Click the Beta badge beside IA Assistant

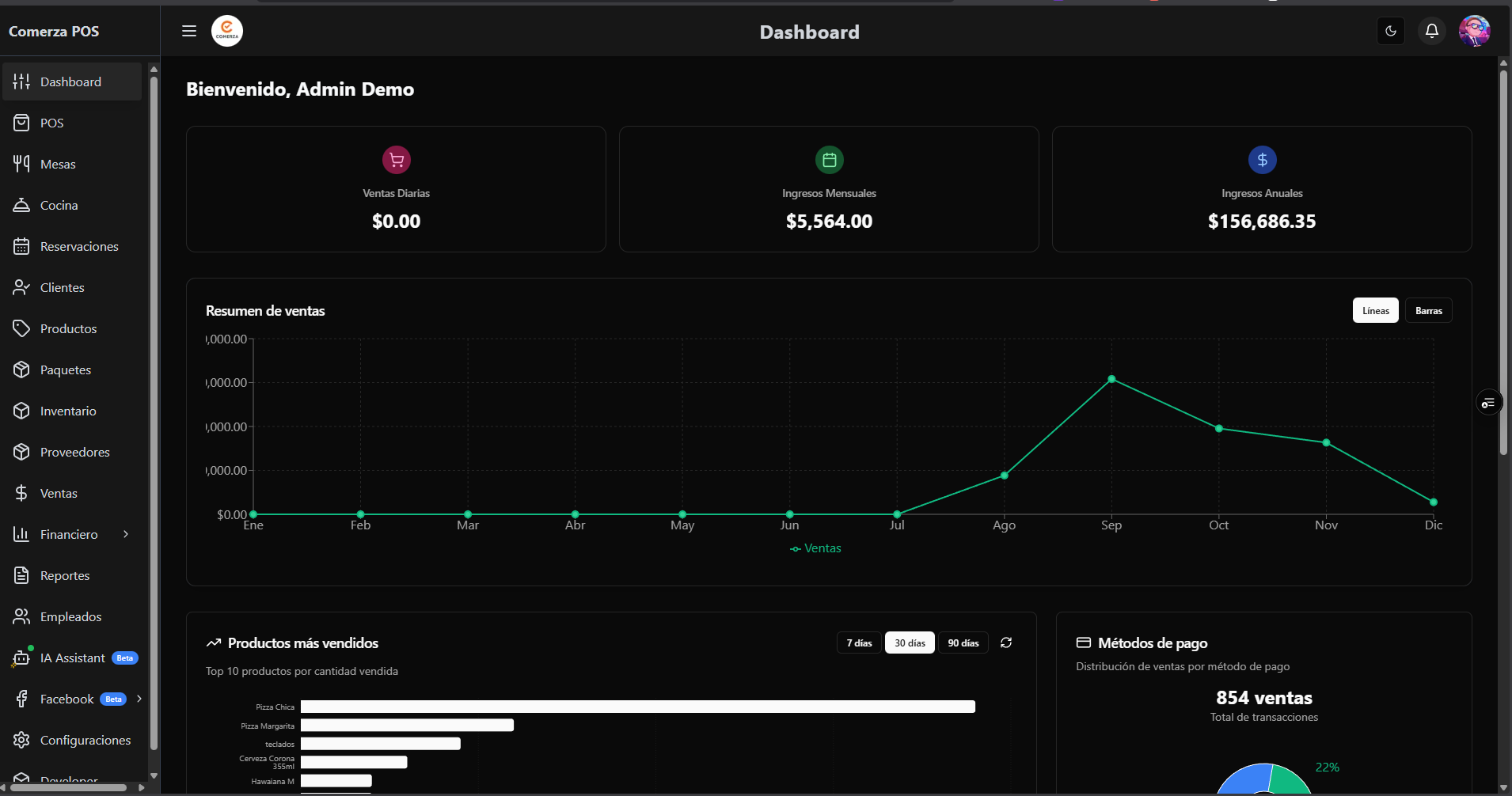click(125, 658)
